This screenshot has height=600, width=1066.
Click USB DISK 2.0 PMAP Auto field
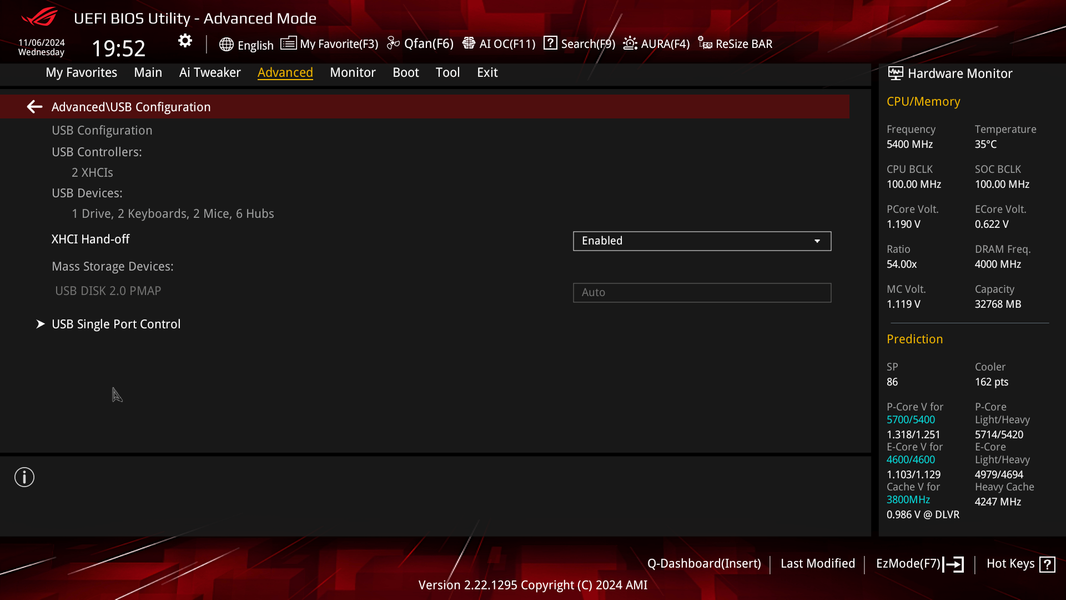coord(702,292)
